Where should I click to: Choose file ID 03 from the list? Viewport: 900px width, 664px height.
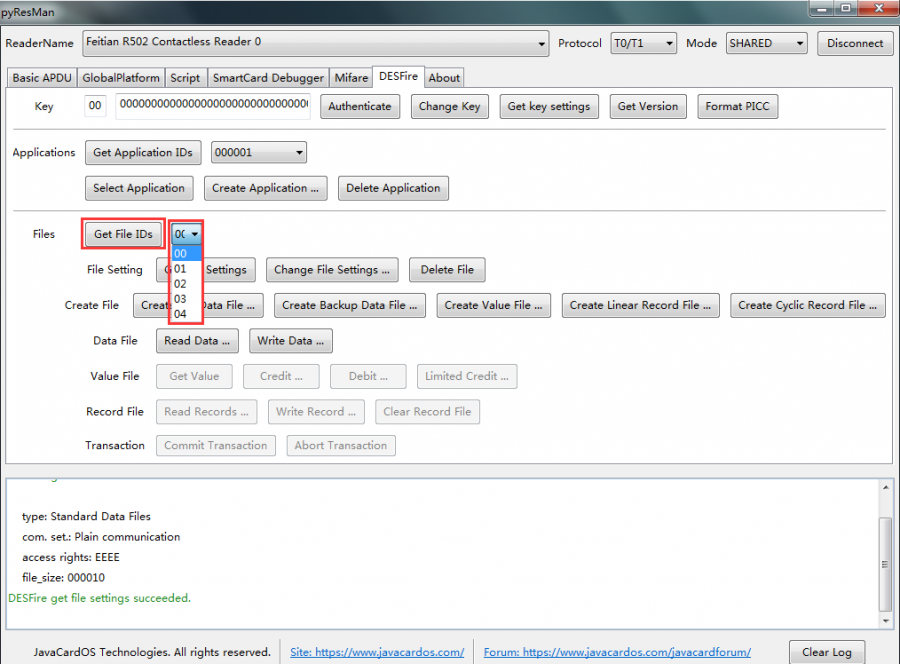click(187, 299)
